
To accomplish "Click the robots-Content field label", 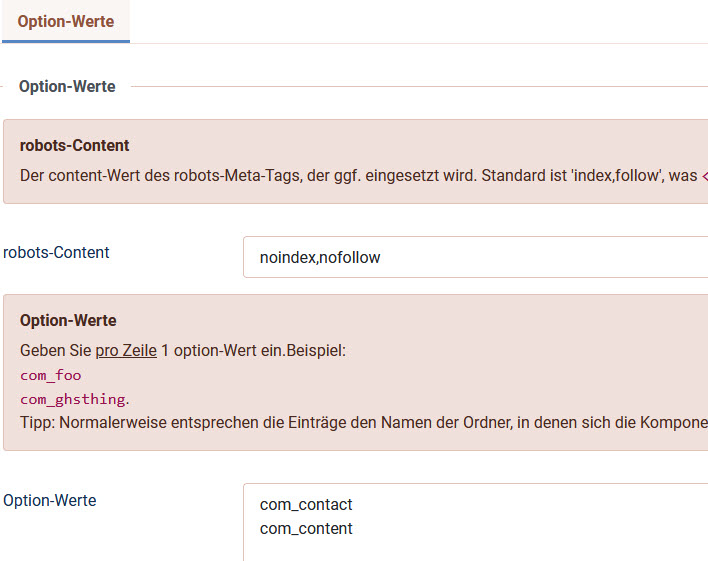I will coord(57,252).
